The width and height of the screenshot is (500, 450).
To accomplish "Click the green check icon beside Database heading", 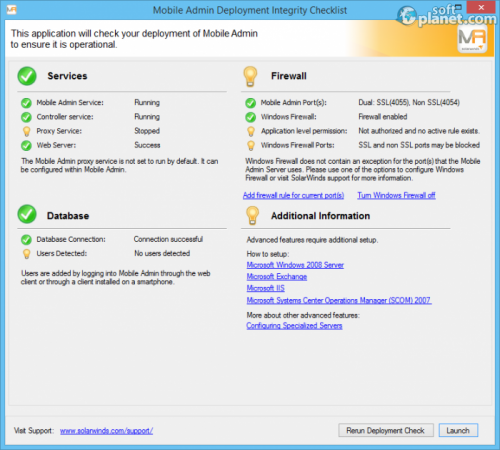I will click(x=27, y=214).
